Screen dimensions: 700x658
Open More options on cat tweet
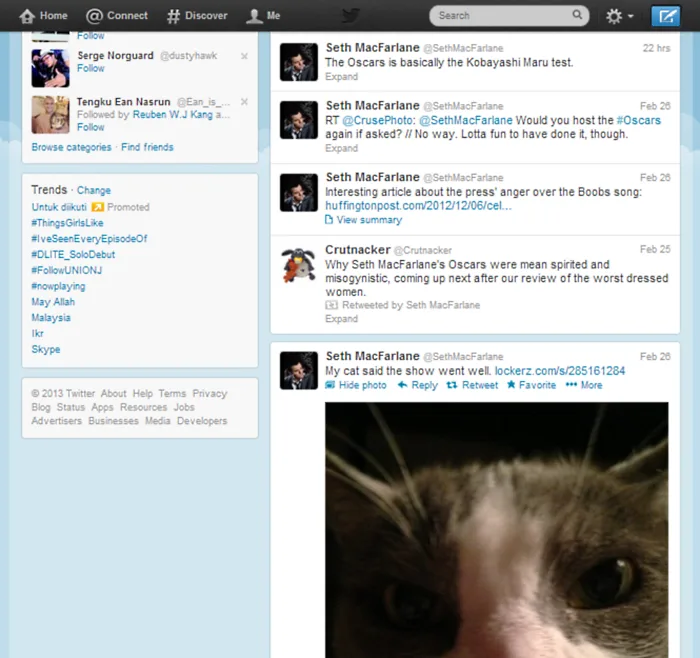click(x=584, y=385)
